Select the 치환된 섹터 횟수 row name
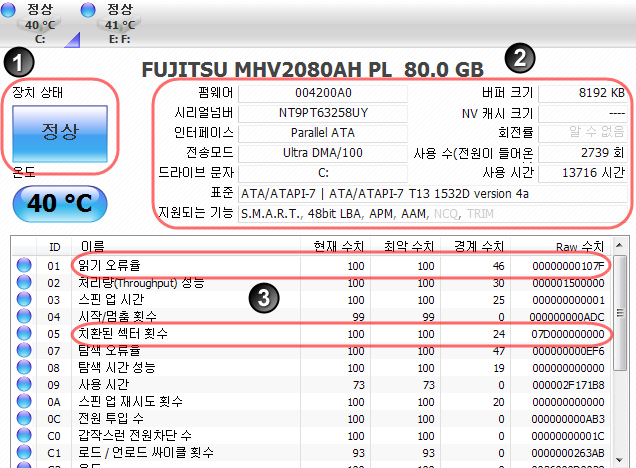Viewport: 636px width, 468px height. [123, 333]
